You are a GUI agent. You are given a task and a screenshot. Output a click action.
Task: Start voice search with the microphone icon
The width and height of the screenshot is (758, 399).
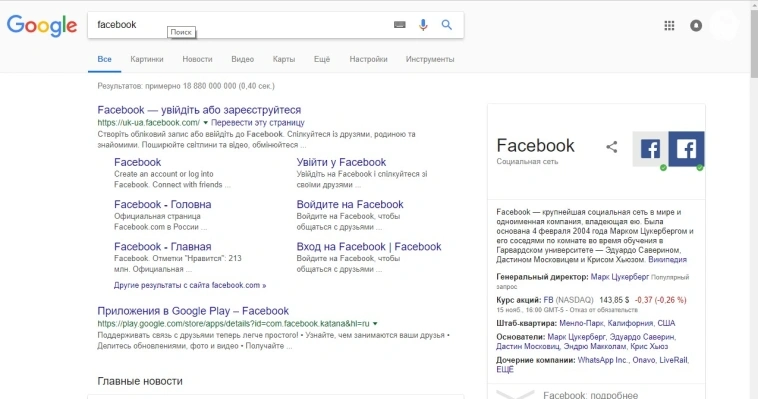[423, 25]
